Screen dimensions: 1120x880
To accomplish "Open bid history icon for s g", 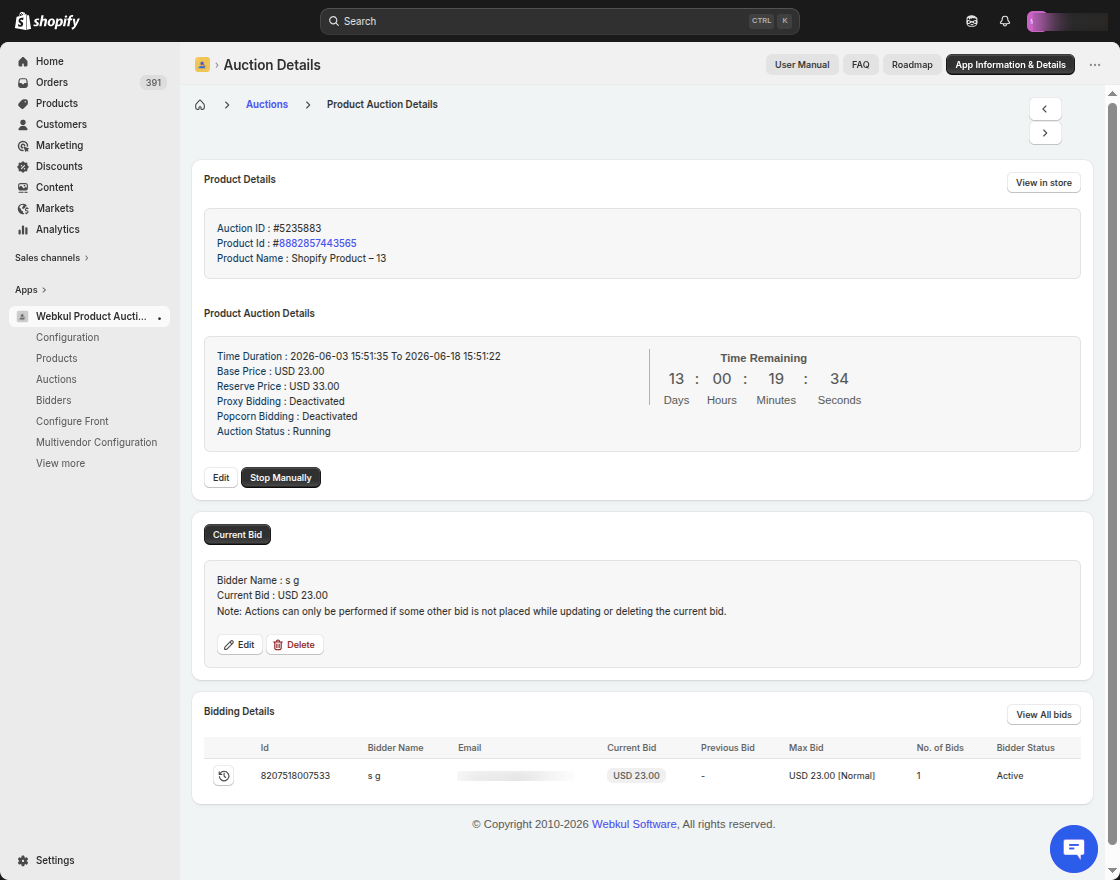I will coord(224,776).
